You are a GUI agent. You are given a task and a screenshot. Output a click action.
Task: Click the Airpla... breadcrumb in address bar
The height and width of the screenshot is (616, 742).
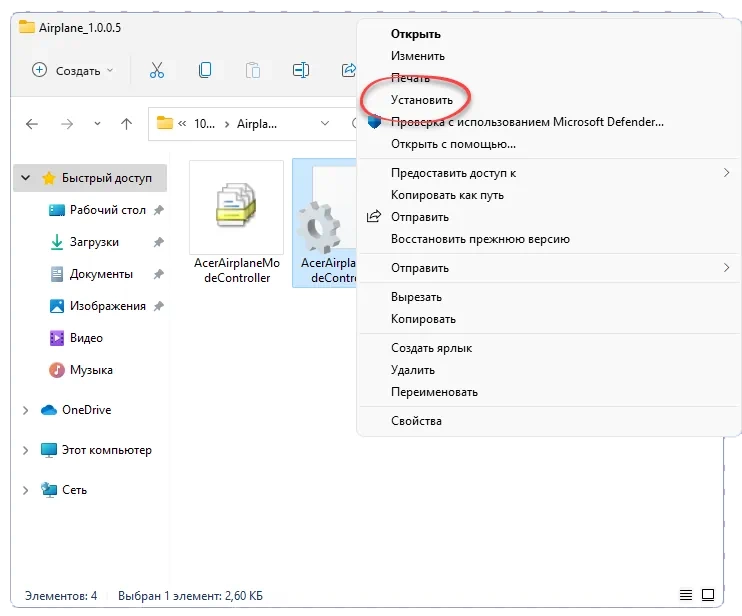point(257,124)
